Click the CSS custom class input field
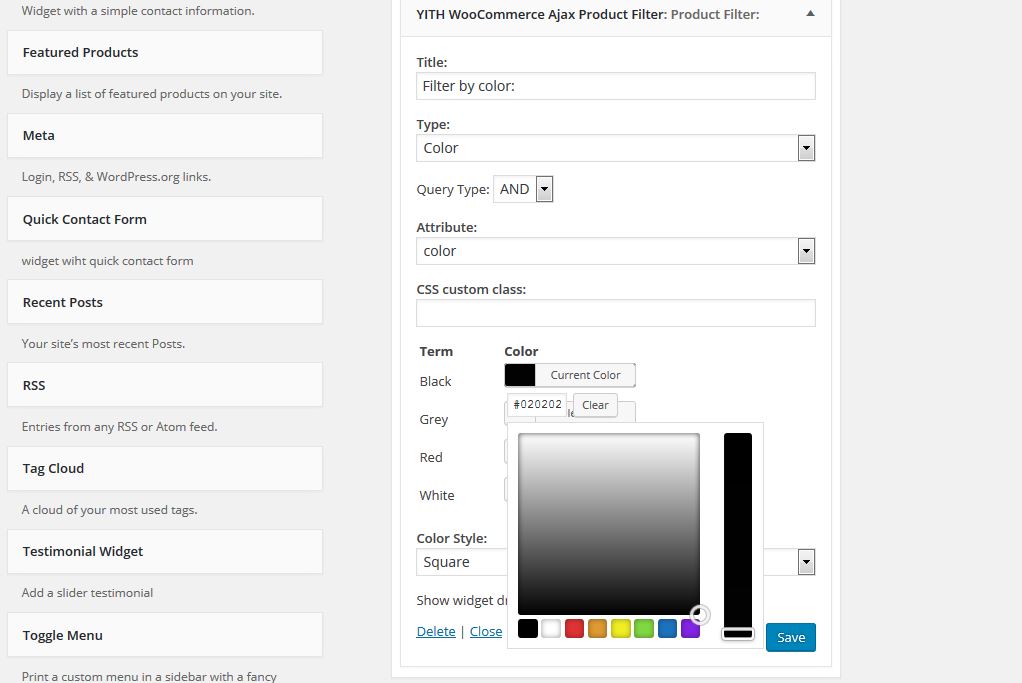The image size is (1022, 683). tap(615, 313)
